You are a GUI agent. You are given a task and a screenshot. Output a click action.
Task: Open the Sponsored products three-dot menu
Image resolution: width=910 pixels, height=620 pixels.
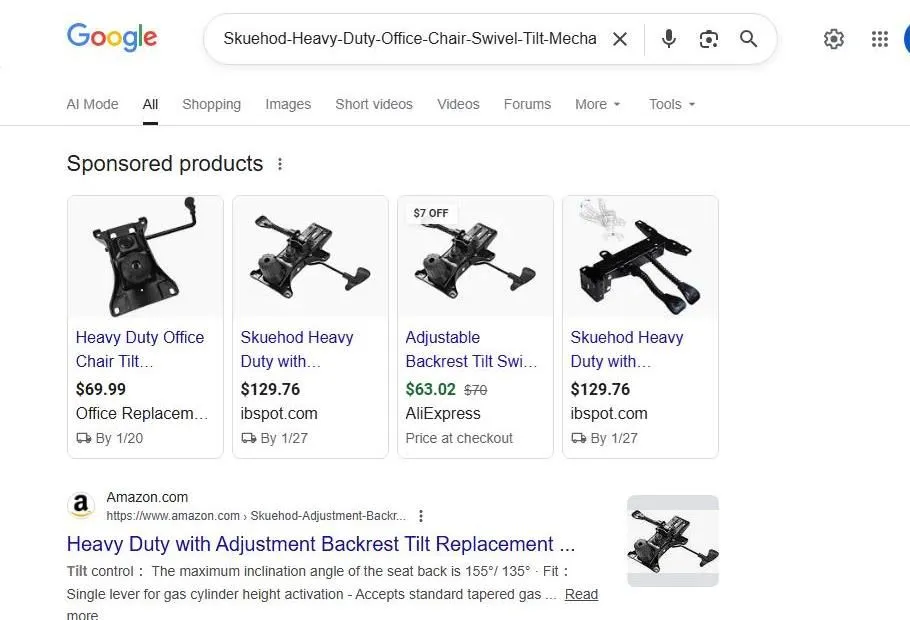(x=280, y=163)
